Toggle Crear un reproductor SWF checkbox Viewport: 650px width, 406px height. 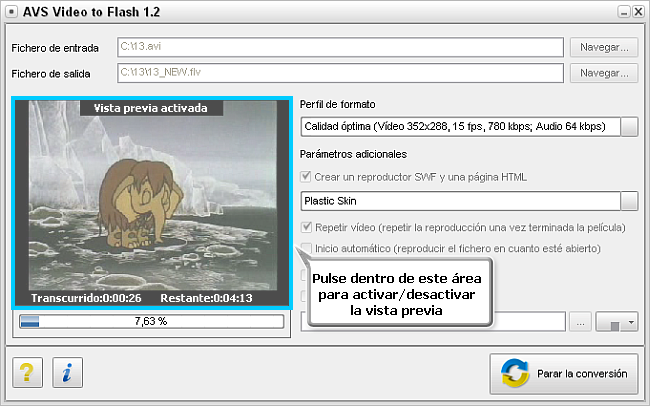click(306, 177)
